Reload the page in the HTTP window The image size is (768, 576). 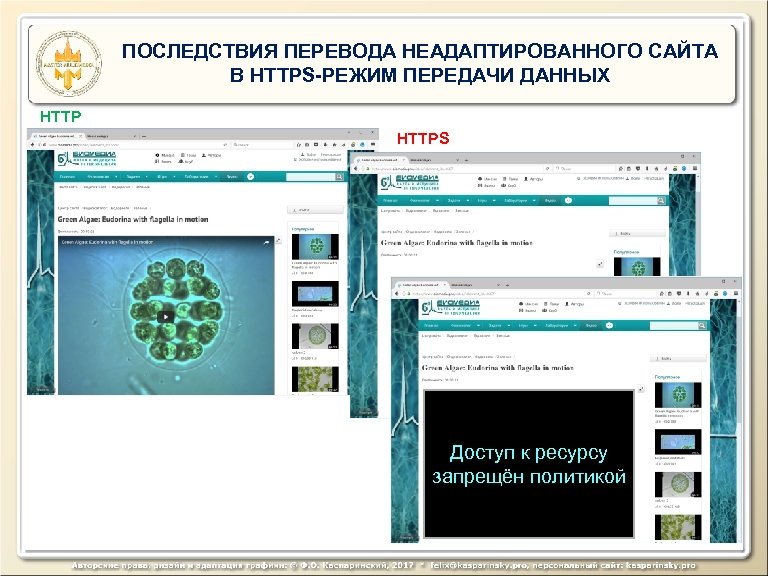[x=225, y=144]
